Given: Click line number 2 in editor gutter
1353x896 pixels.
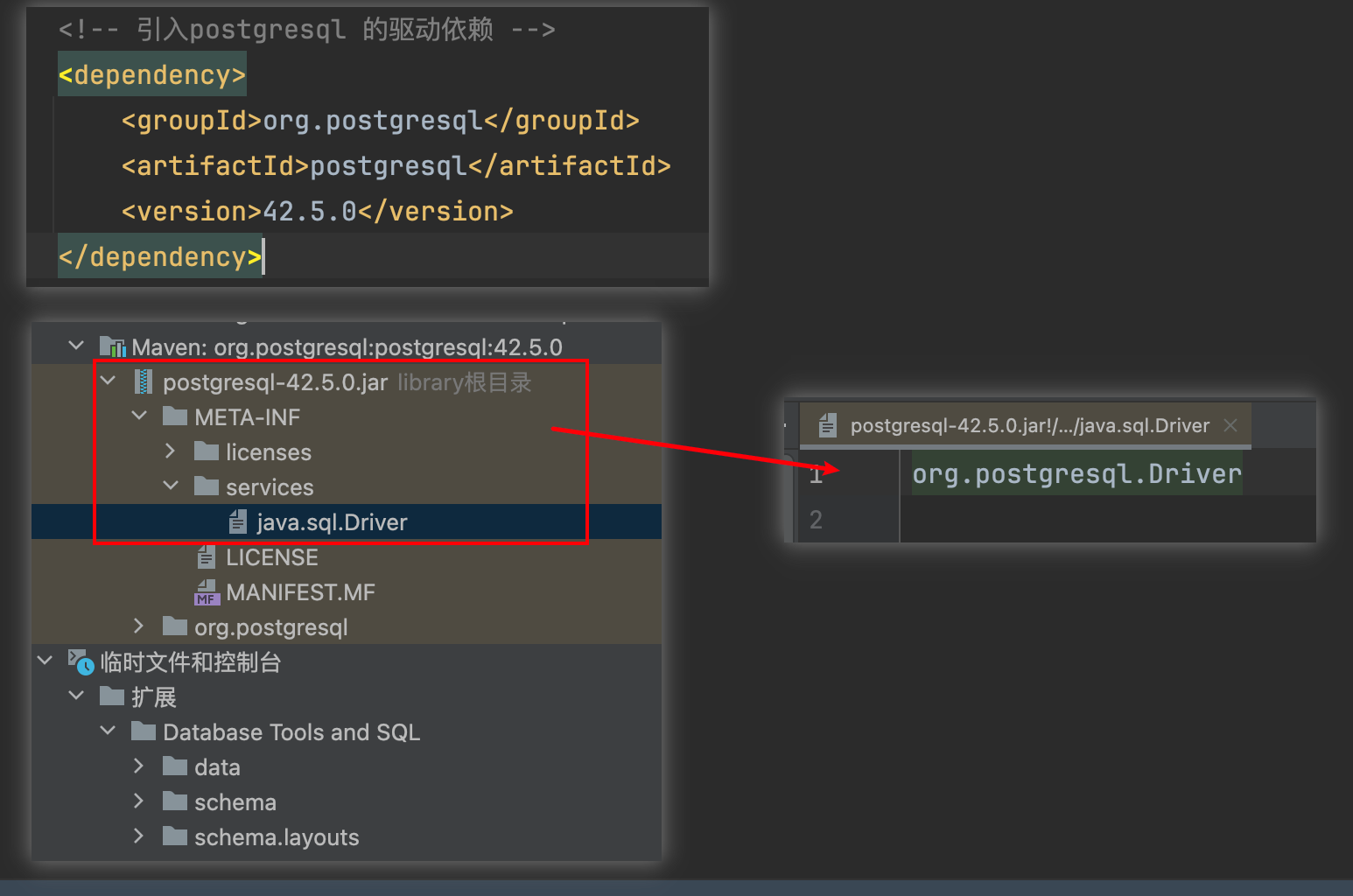Looking at the screenshot, I should click(x=816, y=520).
